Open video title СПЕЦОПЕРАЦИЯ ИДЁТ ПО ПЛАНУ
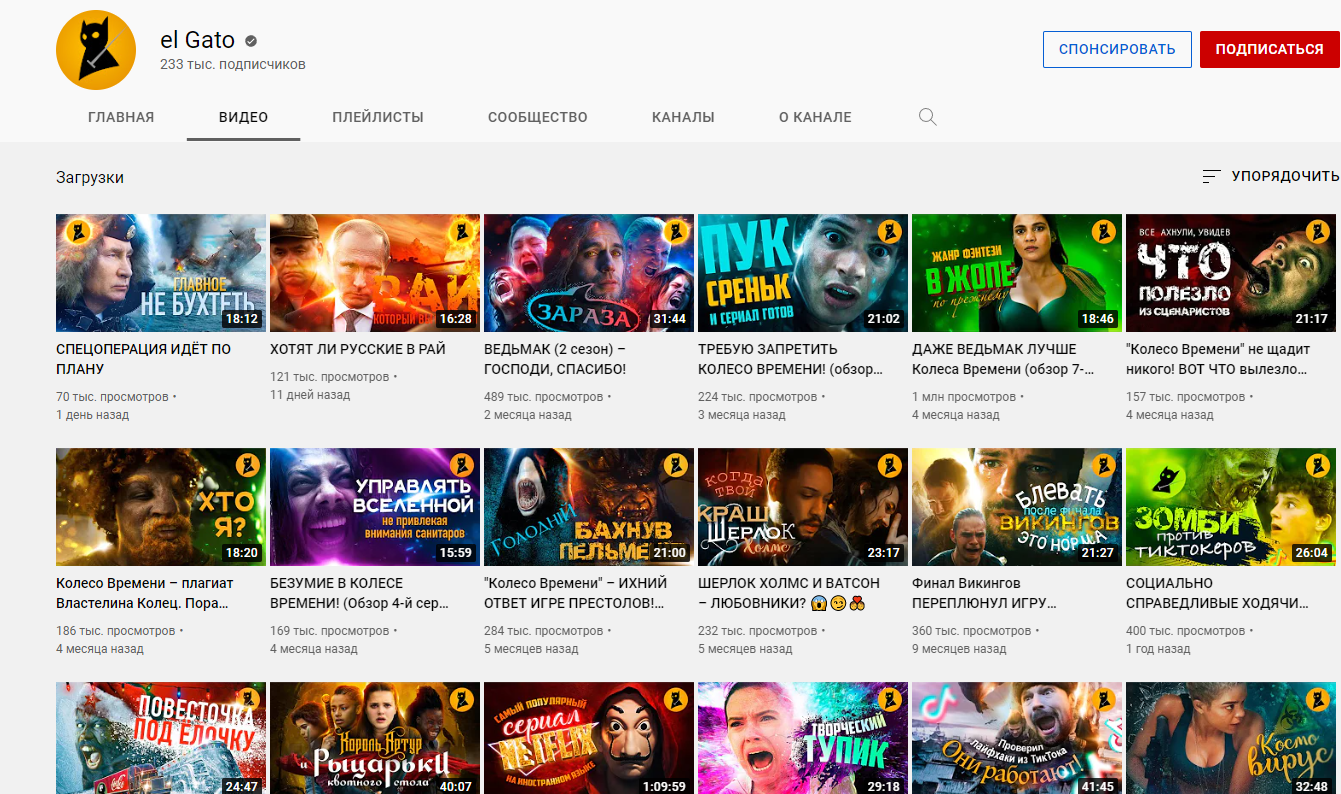The image size is (1341, 794). 143,359
